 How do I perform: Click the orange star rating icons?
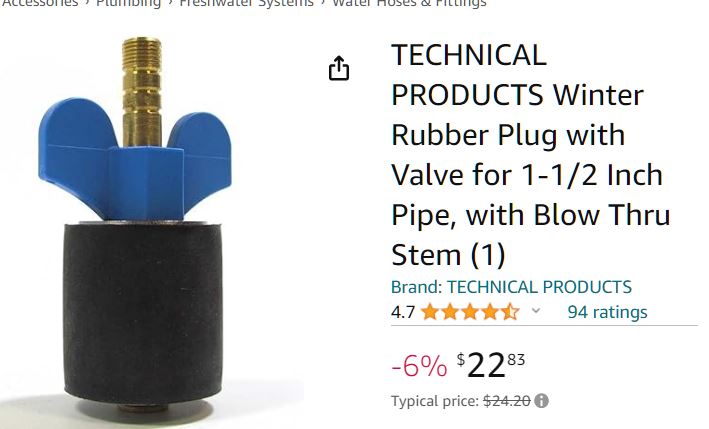point(470,312)
